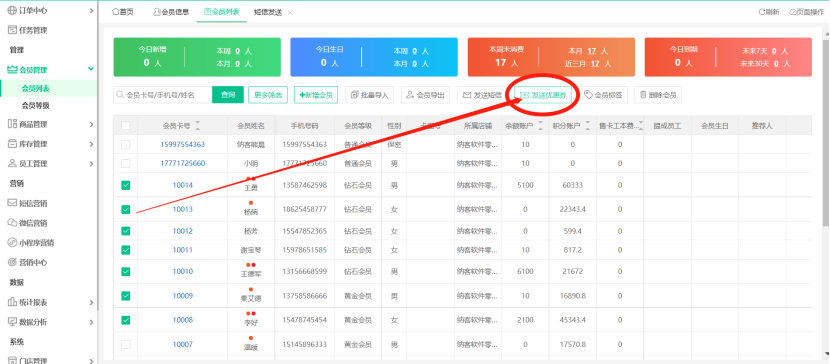
Task: Click the 删除会员 trash button
Action: [x=658, y=95]
